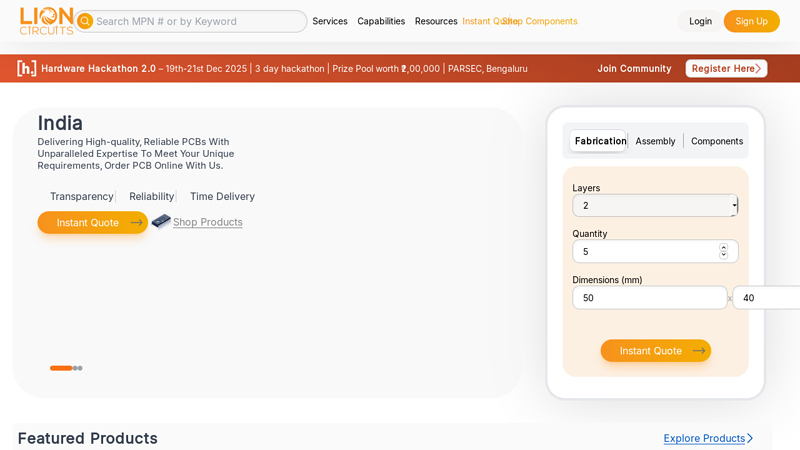Screen dimensions: 800x450
Task: Click the dimension field showing 50
Action: pos(649,297)
